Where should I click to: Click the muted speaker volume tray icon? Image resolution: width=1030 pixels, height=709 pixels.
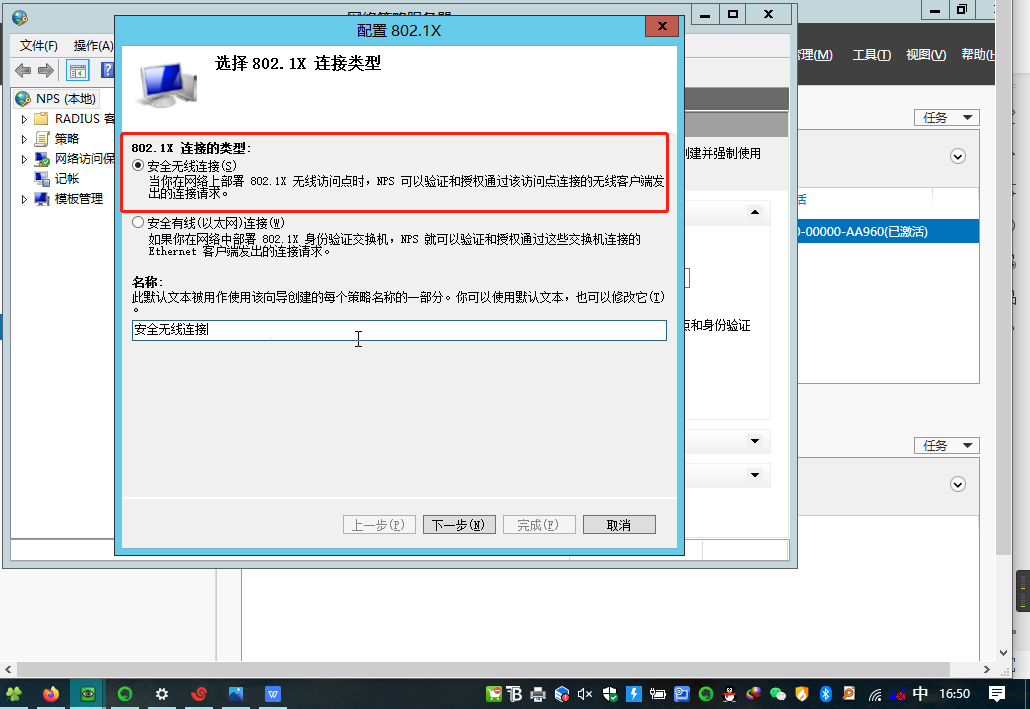tap(585, 694)
